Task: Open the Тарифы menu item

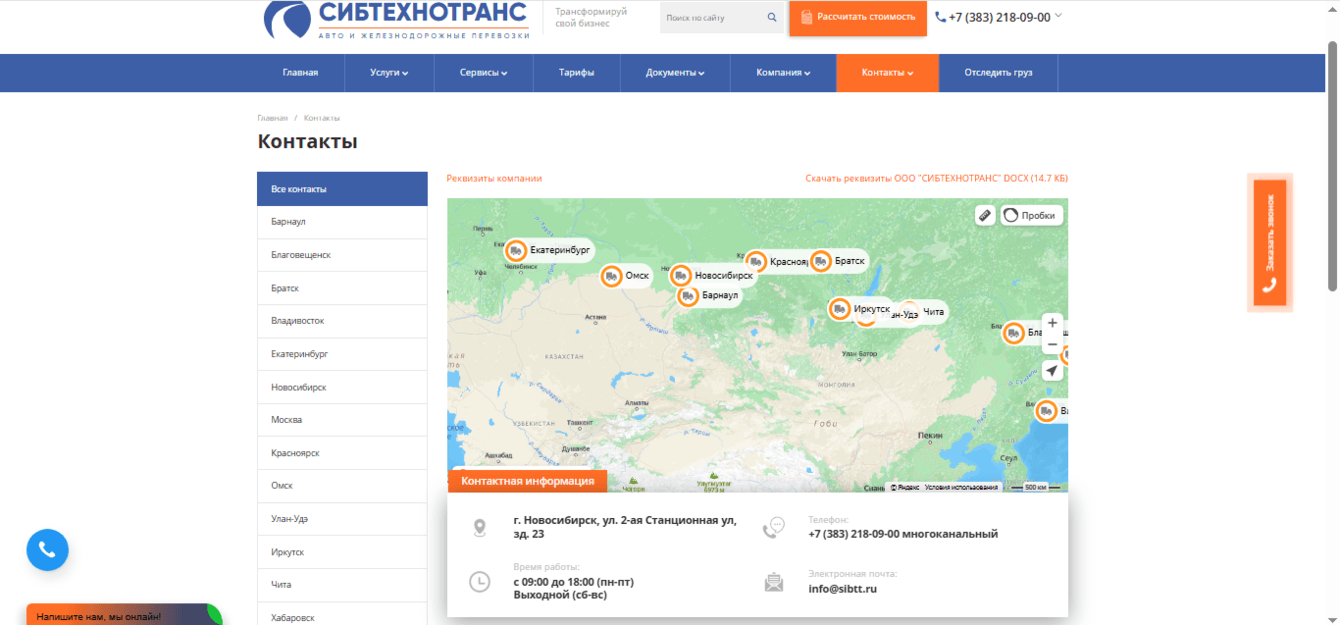Action: click(576, 73)
